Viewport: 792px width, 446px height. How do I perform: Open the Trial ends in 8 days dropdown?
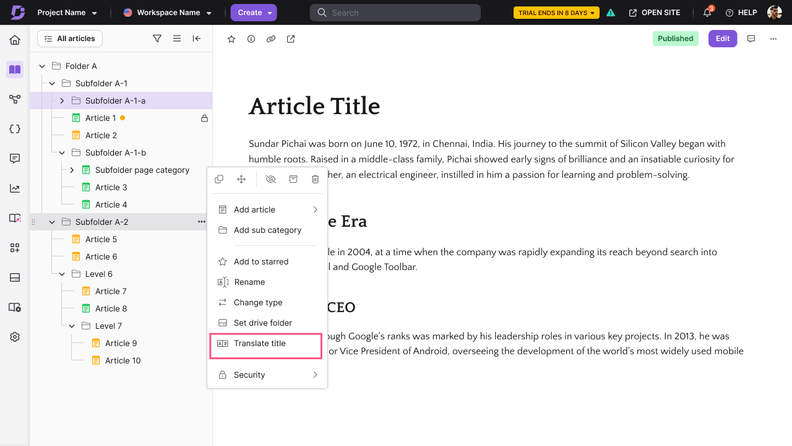point(556,13)
